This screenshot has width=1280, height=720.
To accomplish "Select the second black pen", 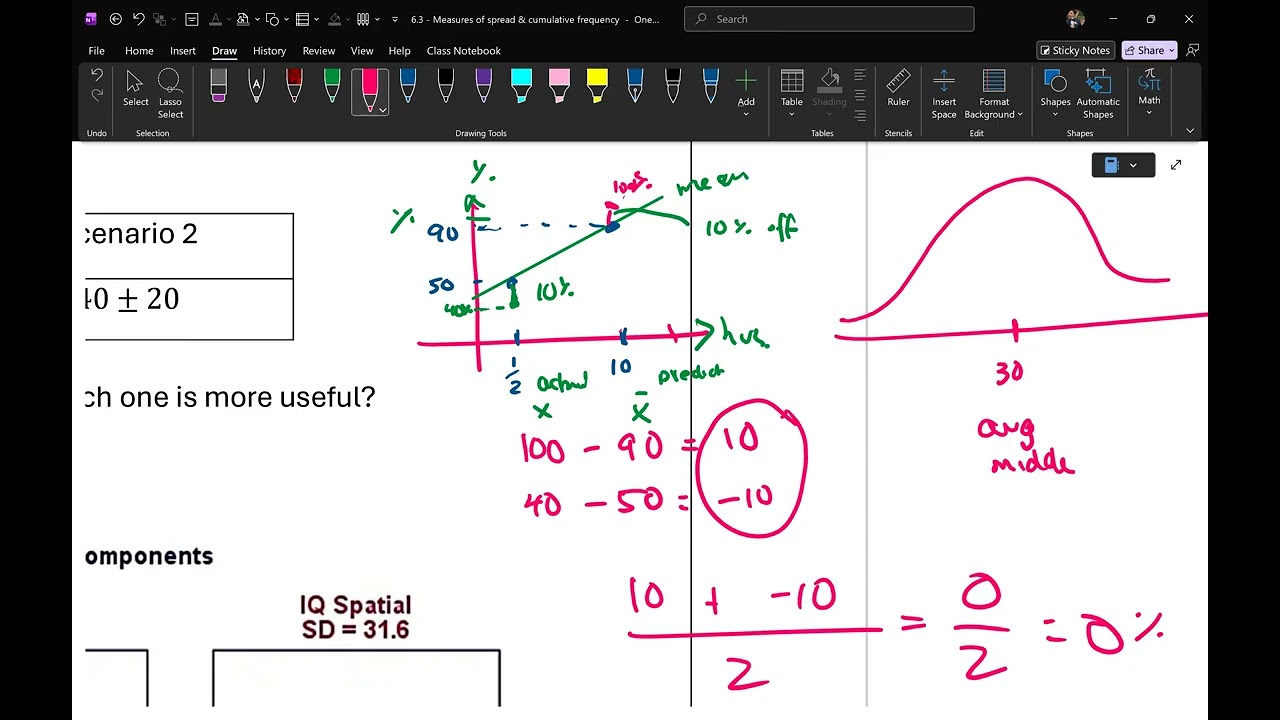I will [x=673, y=86].
